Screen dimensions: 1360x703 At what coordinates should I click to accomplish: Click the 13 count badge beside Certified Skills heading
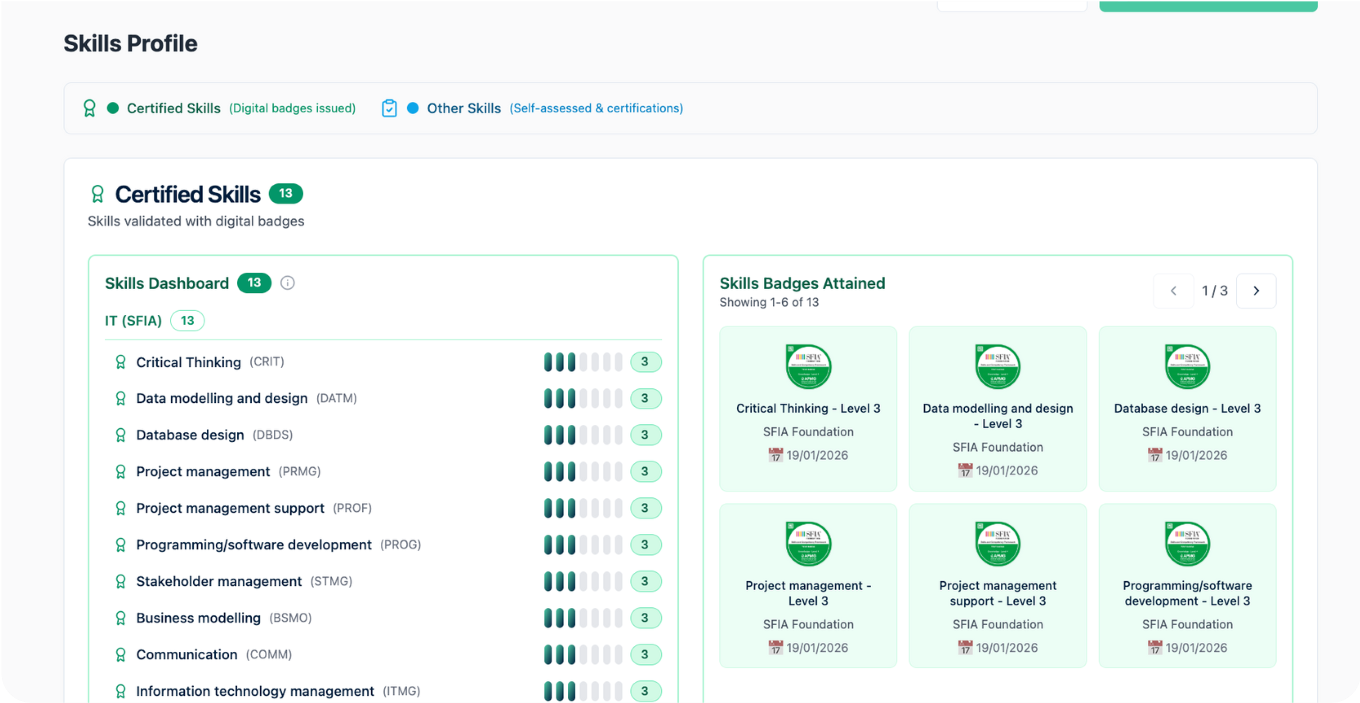point(286,194)
